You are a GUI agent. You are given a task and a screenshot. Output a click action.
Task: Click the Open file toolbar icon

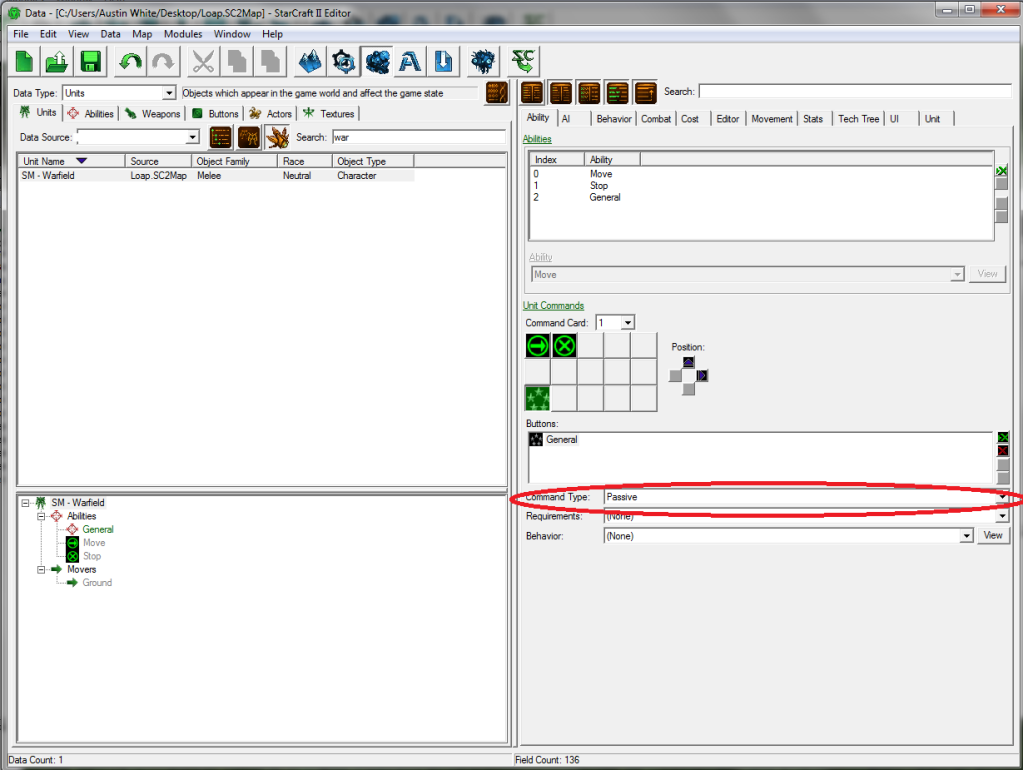click(x=57, y=62)
